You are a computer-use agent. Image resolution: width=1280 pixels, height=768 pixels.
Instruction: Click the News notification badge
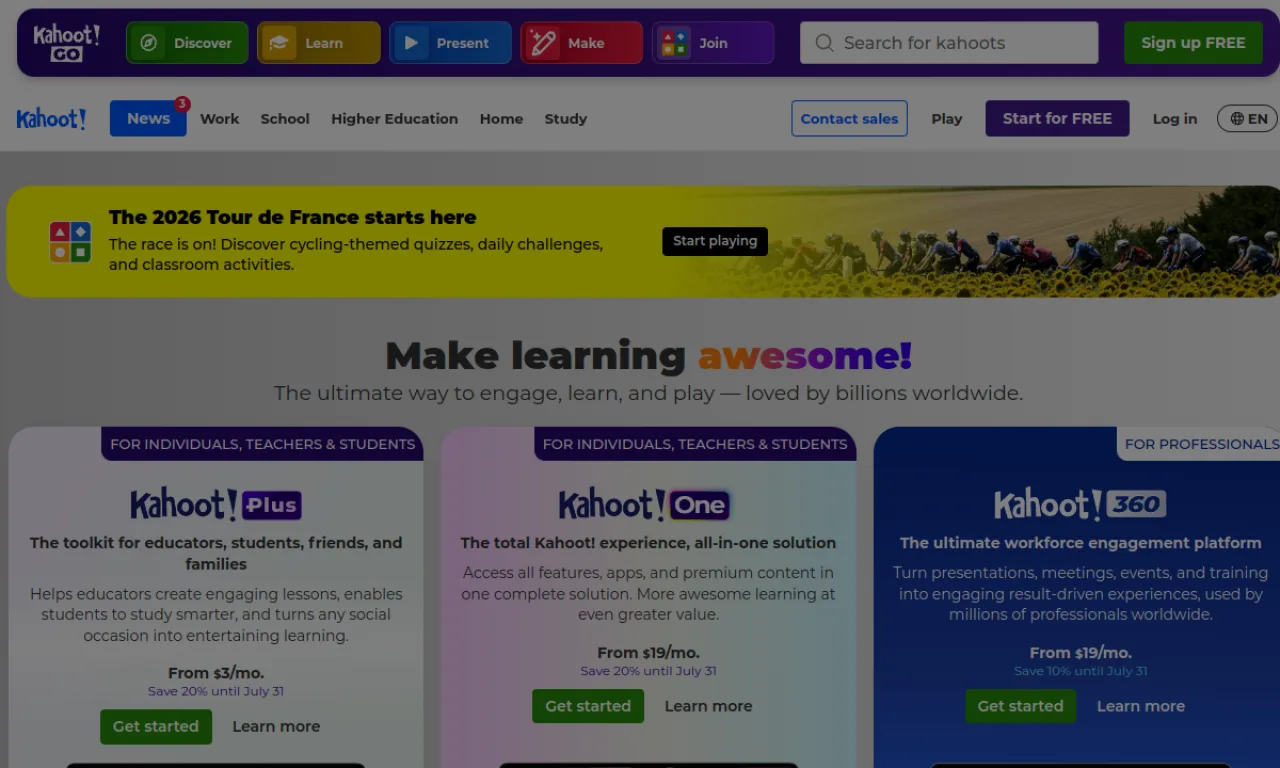coord(182,104)
